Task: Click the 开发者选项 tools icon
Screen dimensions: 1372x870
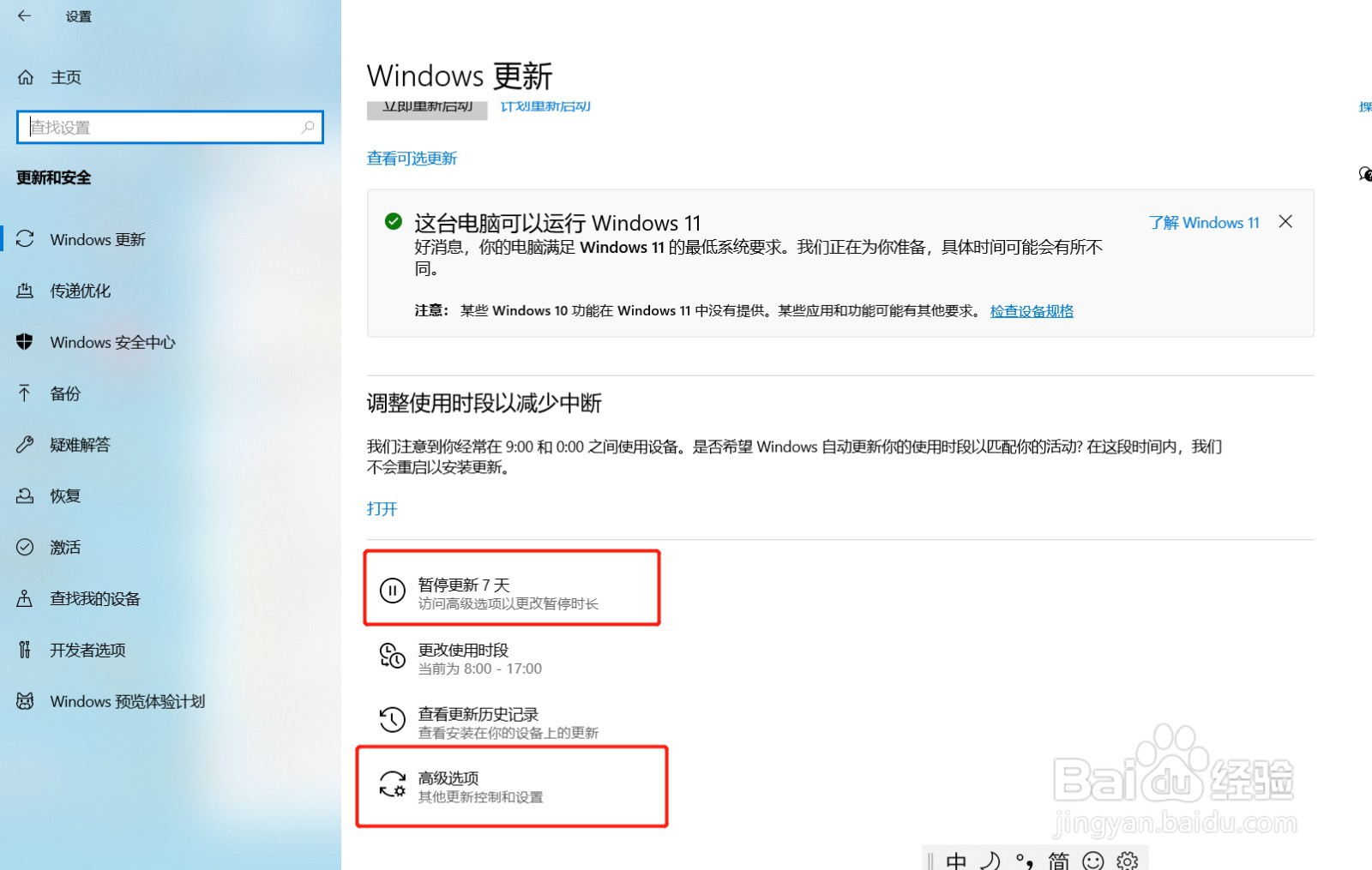Action: click(x=25, y=650)
